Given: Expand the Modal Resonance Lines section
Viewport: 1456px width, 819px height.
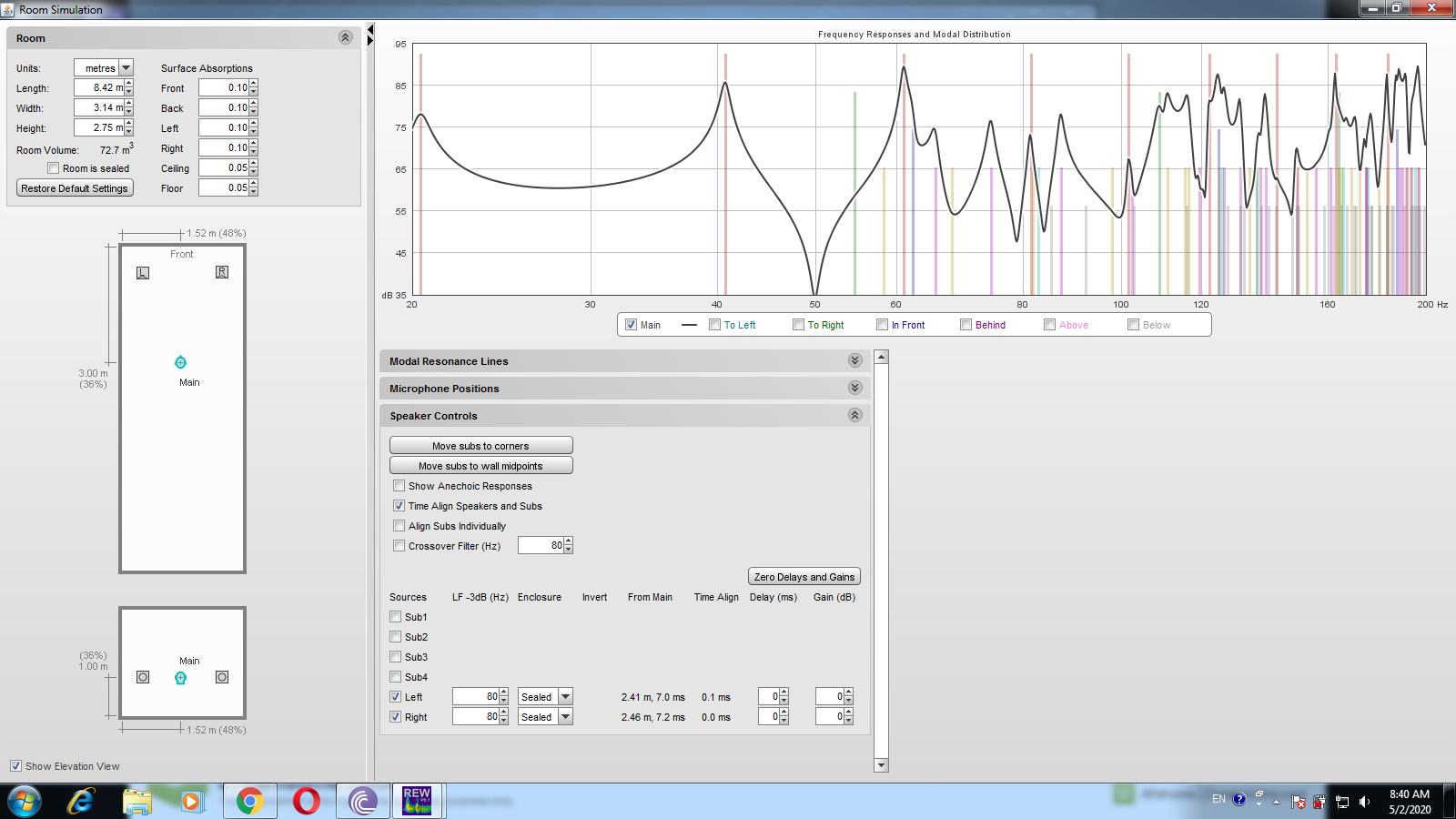Looking at the screenshot, I should click(854, 361).
